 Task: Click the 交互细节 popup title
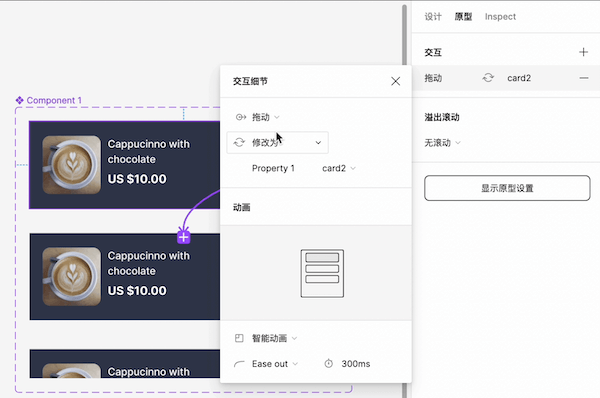250,81
